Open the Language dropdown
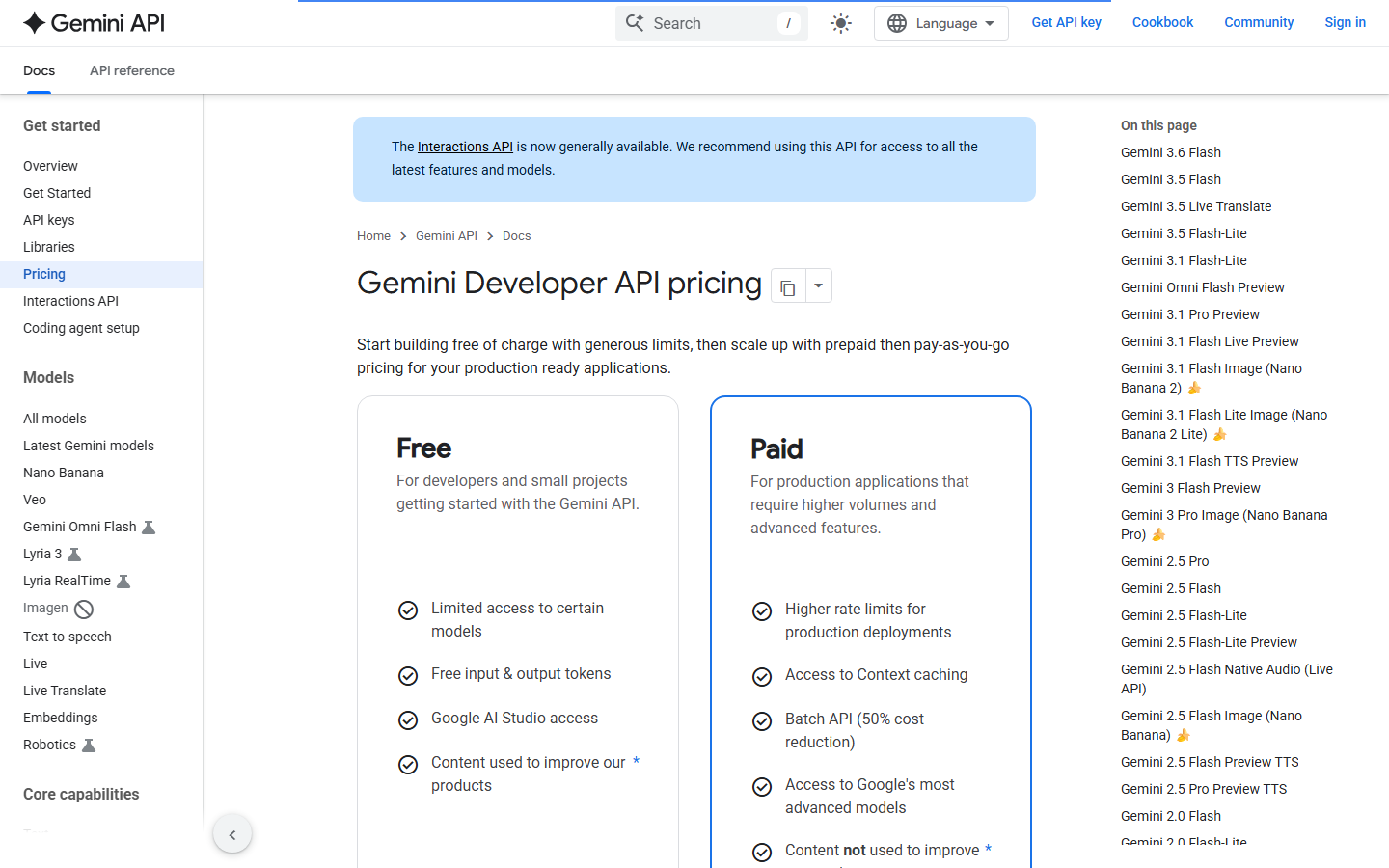 coord(940,23)
